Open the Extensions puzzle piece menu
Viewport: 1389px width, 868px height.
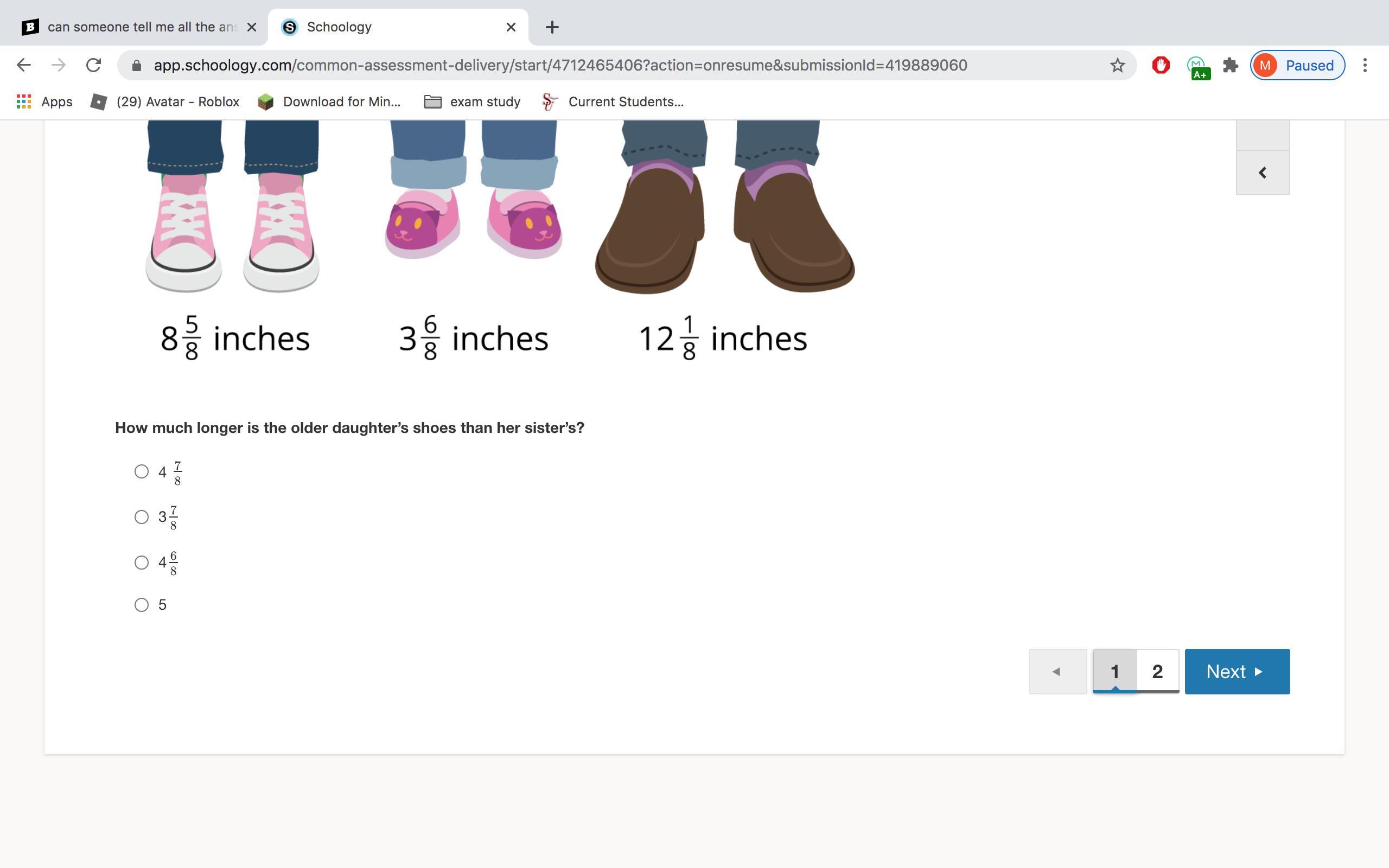1230,66
